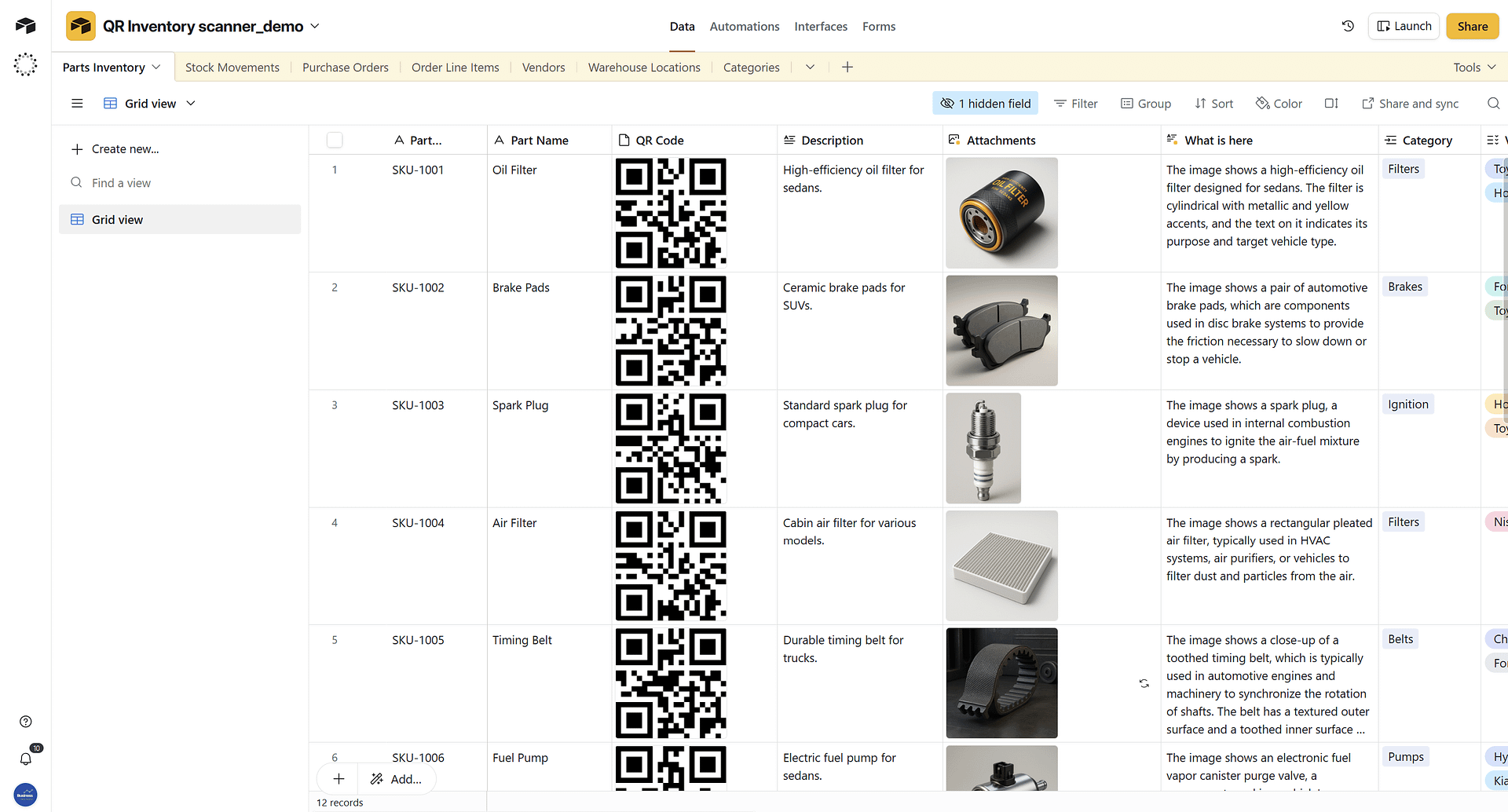
Task: Expand hidden tables with the chevron
Action: (x=811, y=67)
